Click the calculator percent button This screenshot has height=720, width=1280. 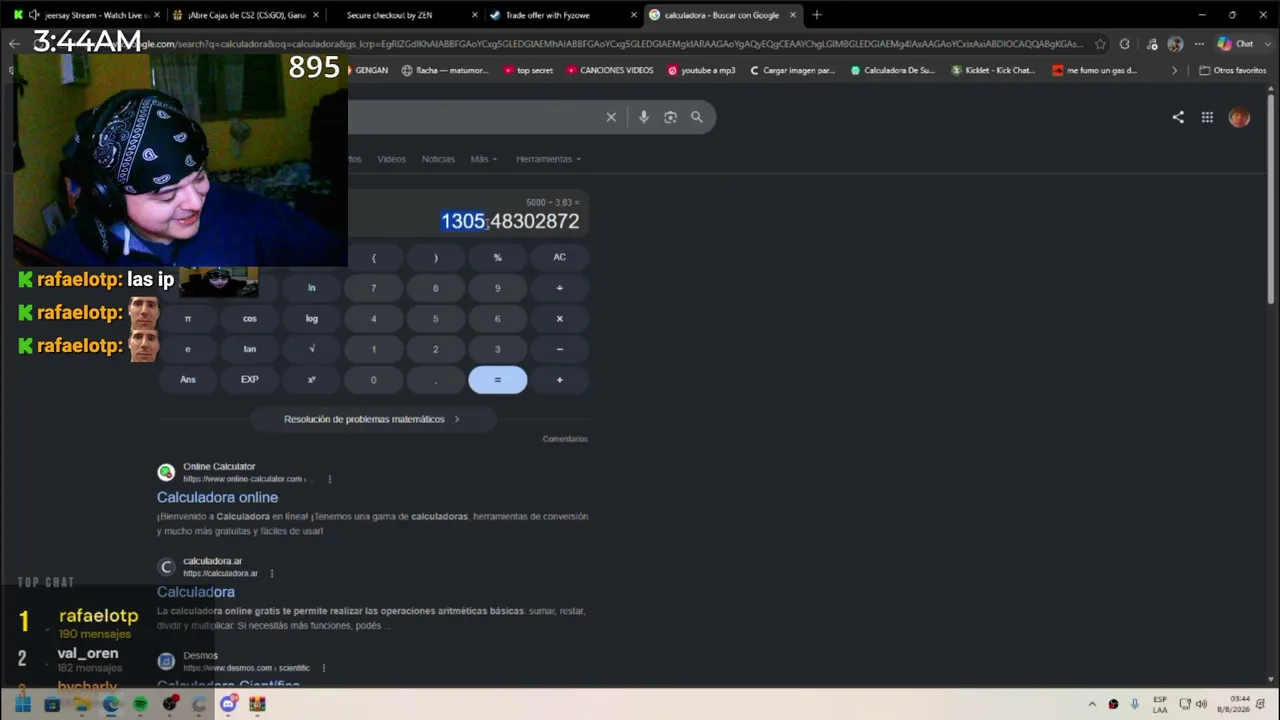click(497, 257)
